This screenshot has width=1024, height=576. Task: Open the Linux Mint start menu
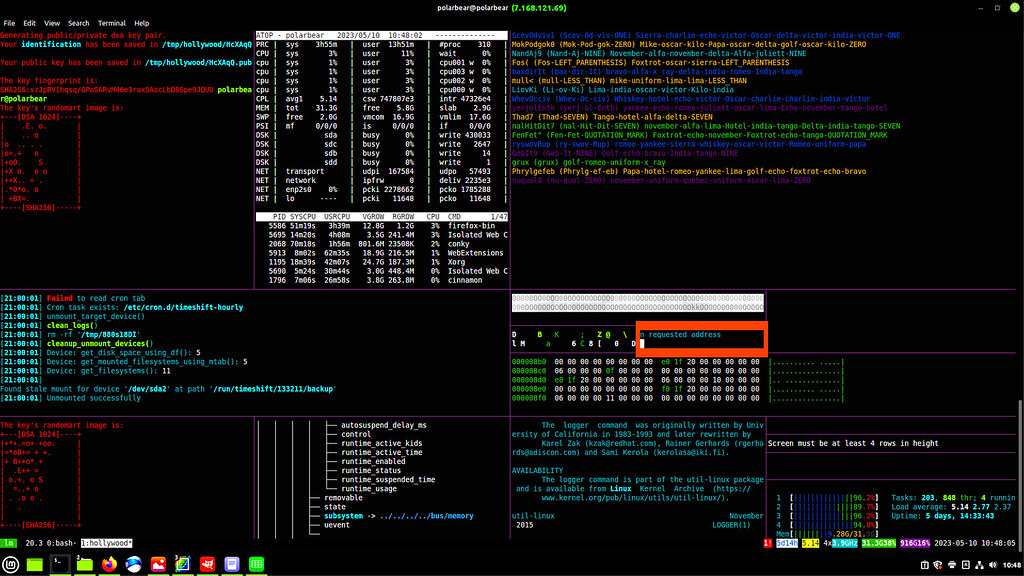10,564
